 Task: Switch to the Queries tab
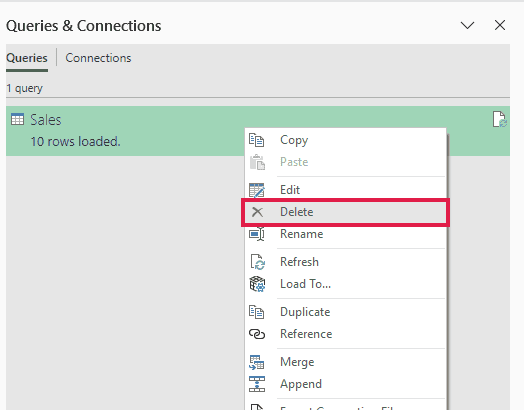click(x=27, y=58)
